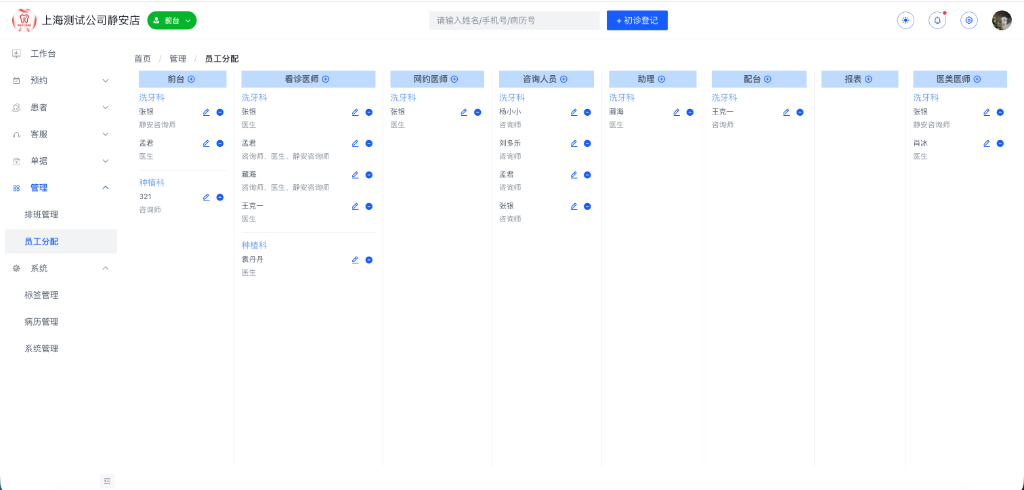Image resolution: width=1024 pixels, height=490 pixels.
Task: Add a staff member to 看诊医师 column
Action: coord(325,79)
